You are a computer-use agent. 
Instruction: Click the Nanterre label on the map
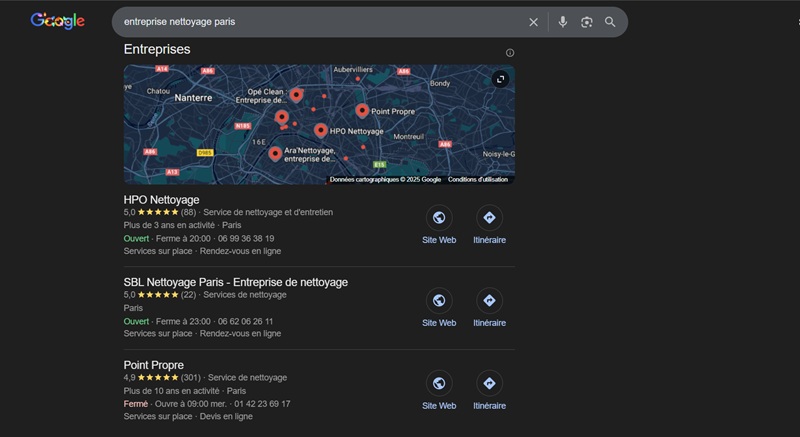pyautogui.click(x=193, y=97)
